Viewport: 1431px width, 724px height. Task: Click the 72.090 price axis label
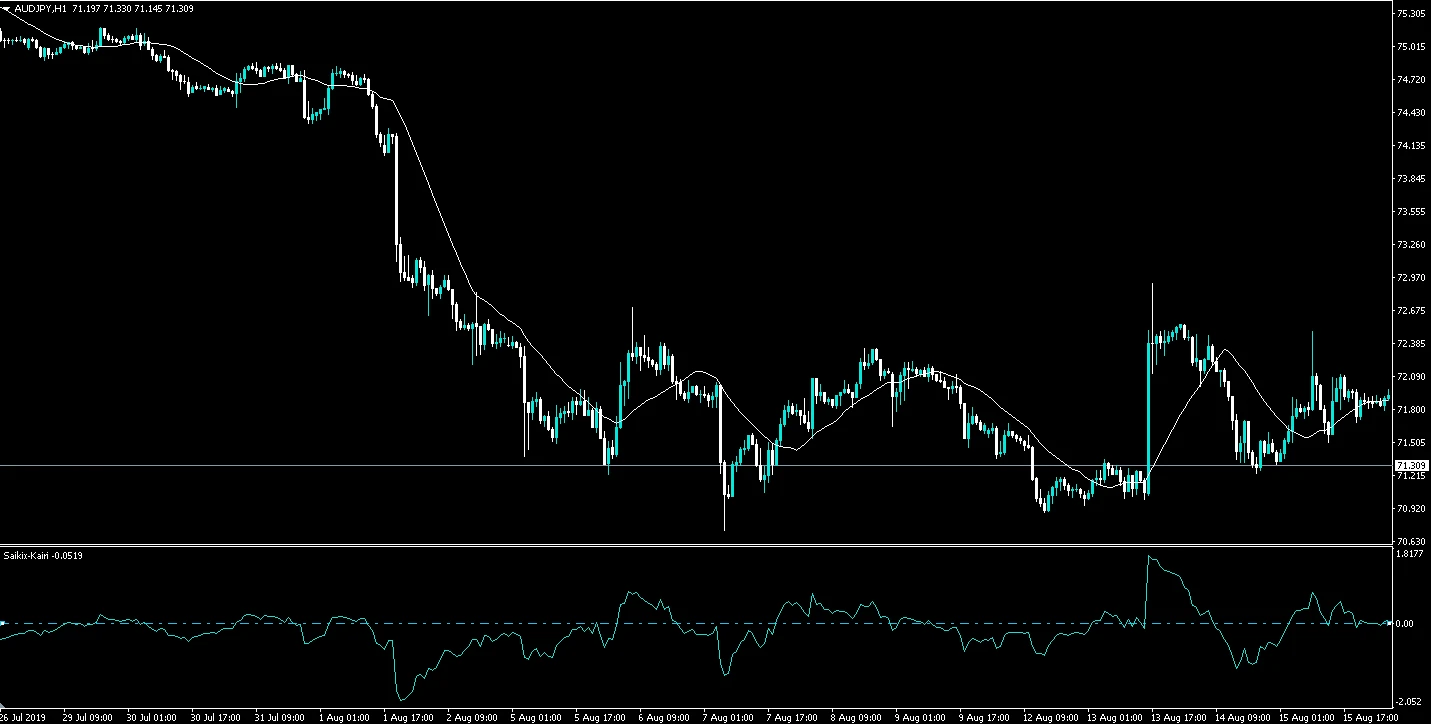(x=1410, y=377)
